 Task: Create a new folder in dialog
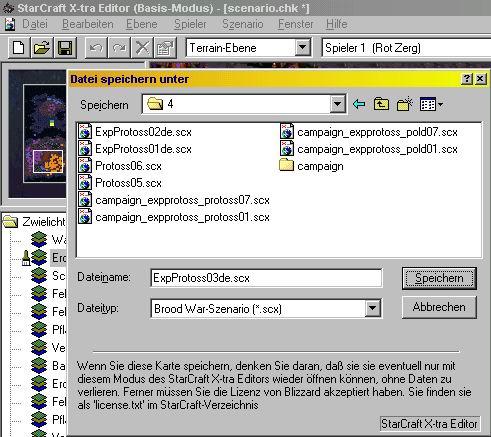pyautogui.click(x=405, y=104)
